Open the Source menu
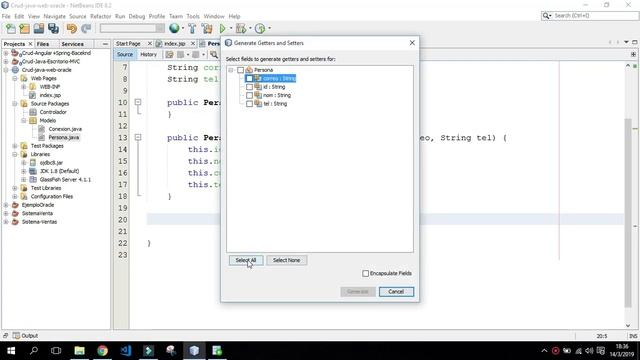The image size is (640, 360). (x=78, y=16)
